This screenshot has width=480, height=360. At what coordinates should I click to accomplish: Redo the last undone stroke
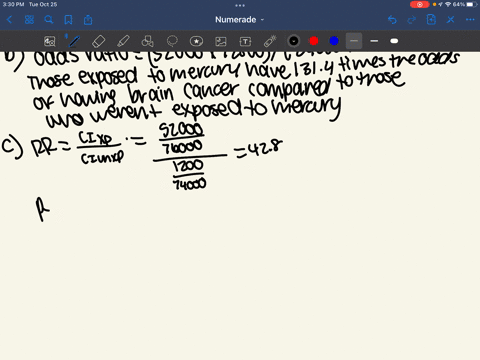[412, 20]
